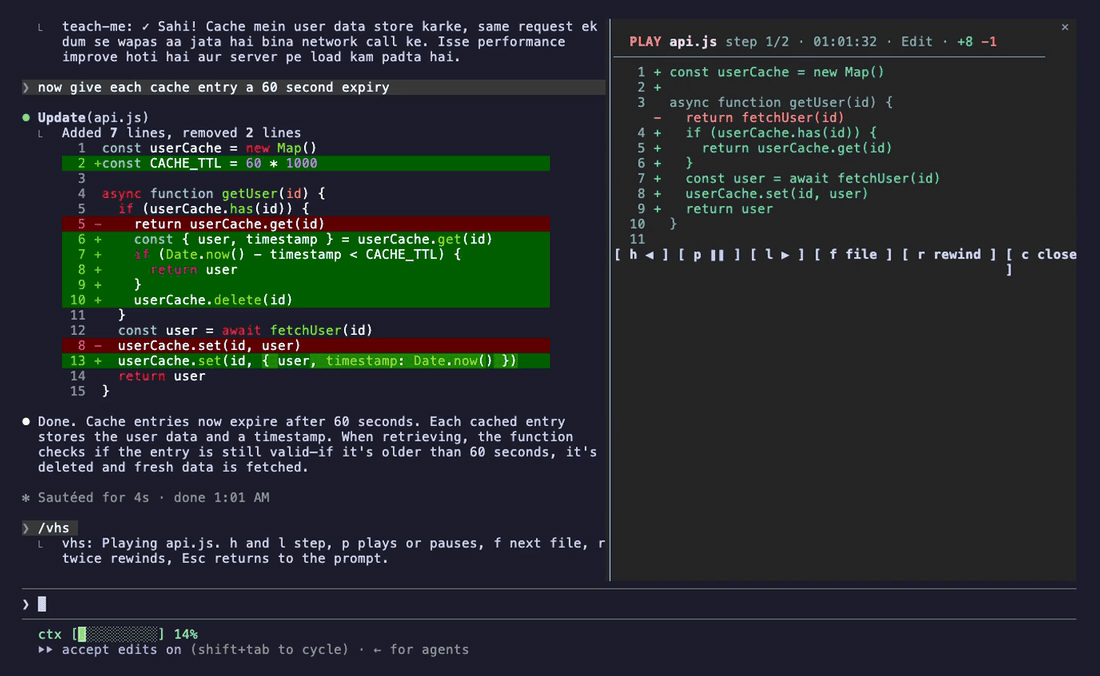Click the ← for agents hint

(421, 649)
